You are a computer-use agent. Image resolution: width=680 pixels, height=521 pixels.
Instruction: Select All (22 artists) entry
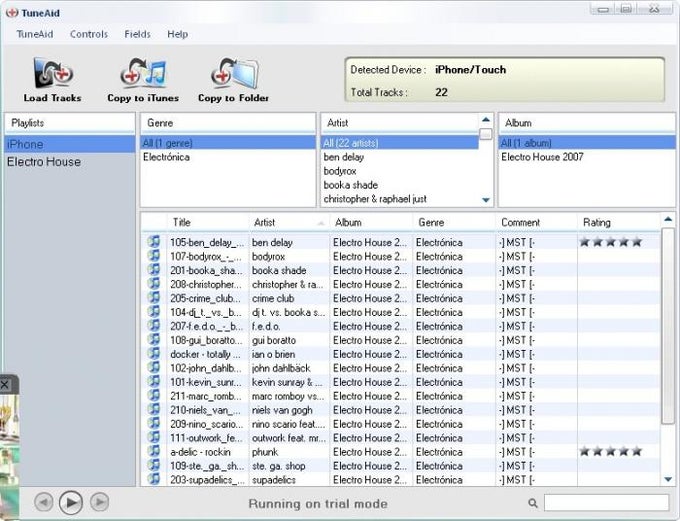coord(399,143)
